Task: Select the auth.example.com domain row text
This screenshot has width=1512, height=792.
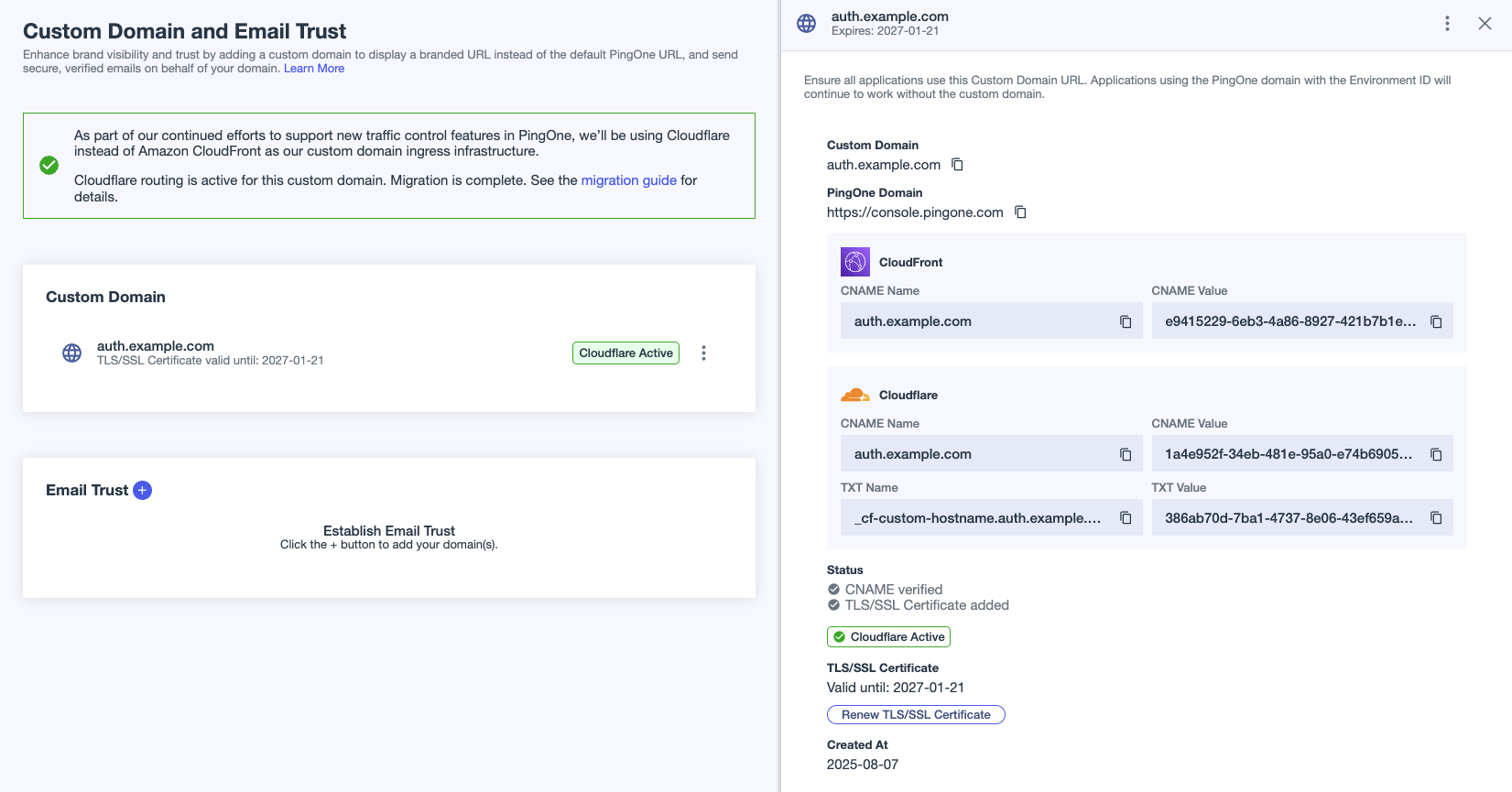Action: tap(156, 346)
